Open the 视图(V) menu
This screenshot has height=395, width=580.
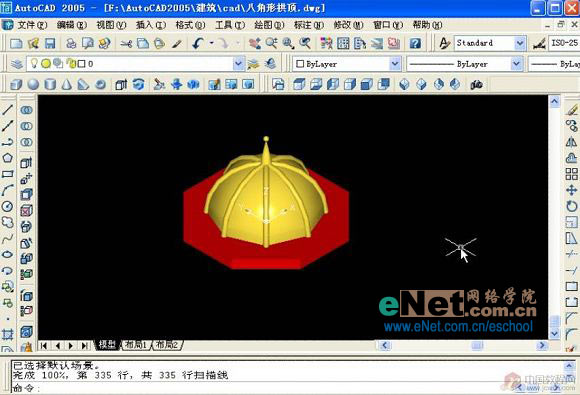point(111,25)
